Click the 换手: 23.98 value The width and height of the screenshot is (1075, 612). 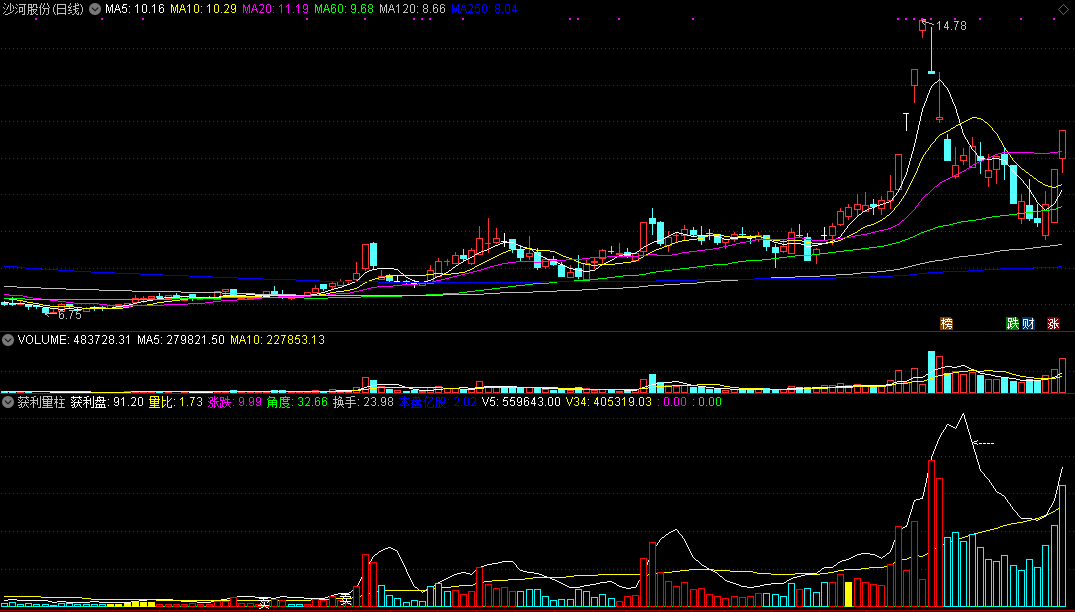(x=363, y=402)
